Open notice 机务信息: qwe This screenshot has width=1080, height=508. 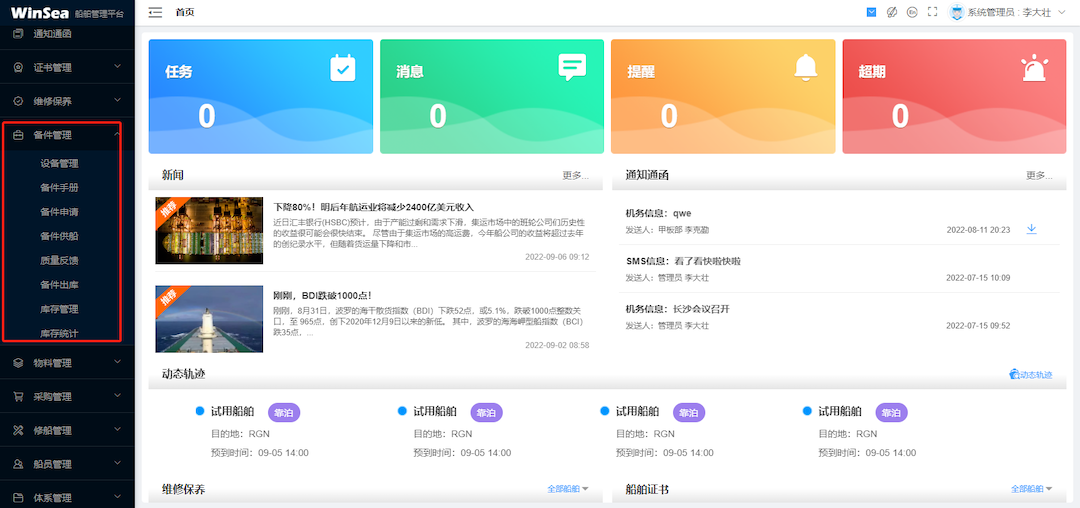point(658,213)
